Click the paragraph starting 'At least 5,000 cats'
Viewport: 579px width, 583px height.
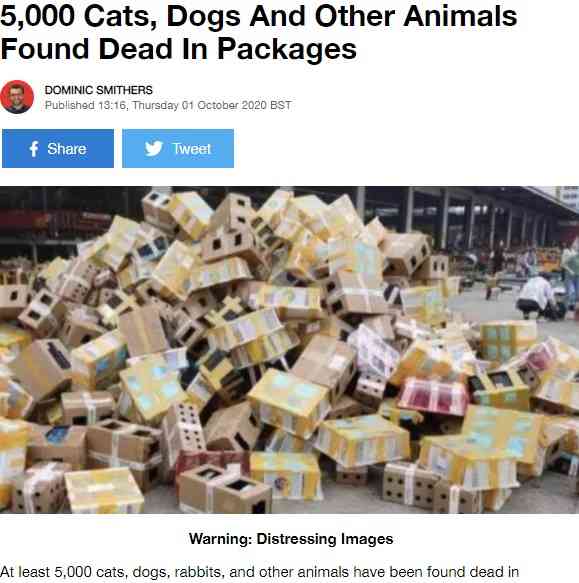pos(260,572)
